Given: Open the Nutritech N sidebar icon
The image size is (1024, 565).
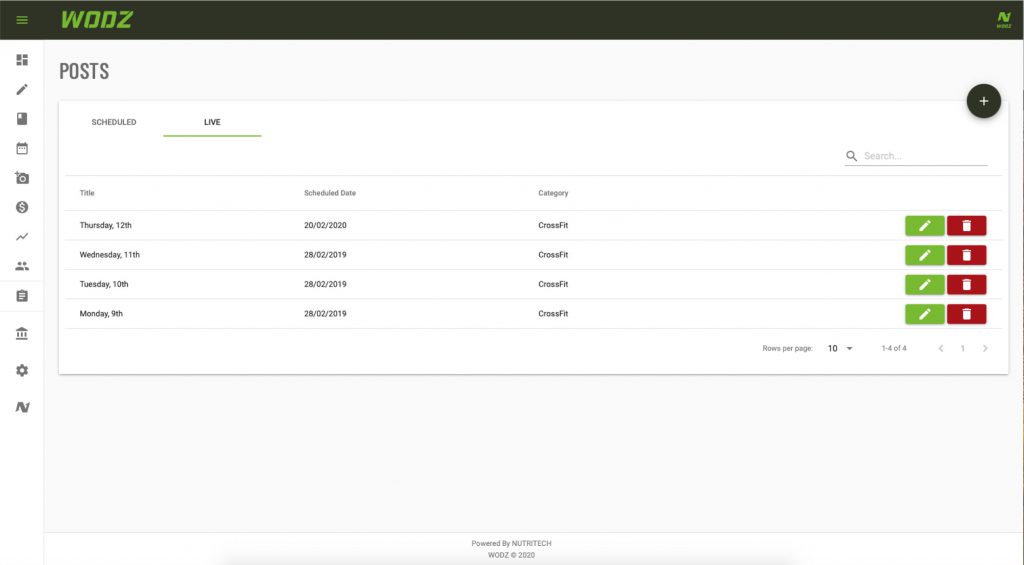Looking at the screenshot, I should (22, 407).
